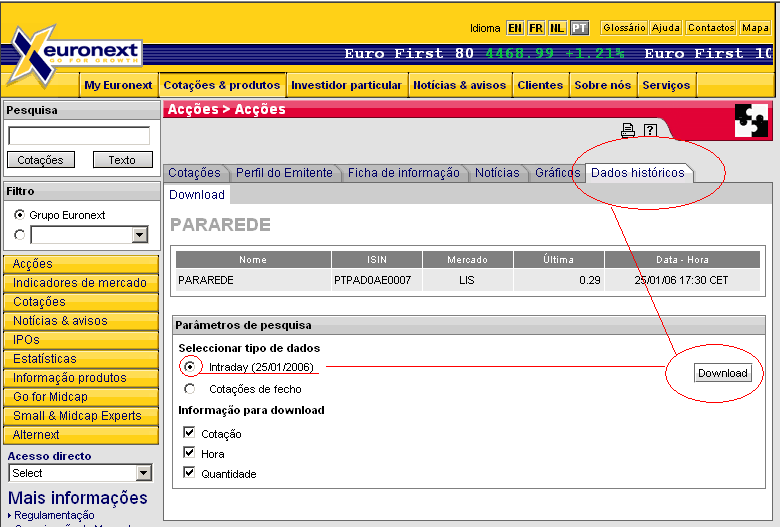
Task: Open the Glossário link
Action: [x=624, y=28]
